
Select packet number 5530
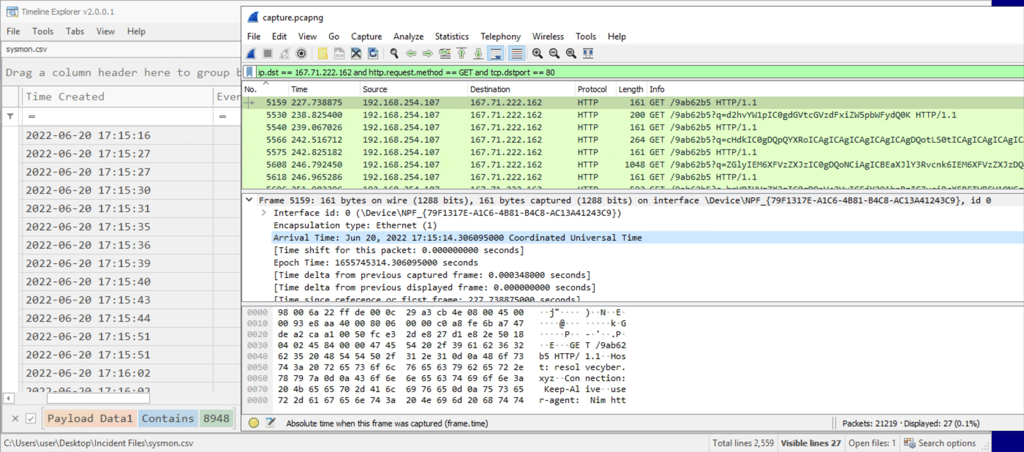coord(633,115)
